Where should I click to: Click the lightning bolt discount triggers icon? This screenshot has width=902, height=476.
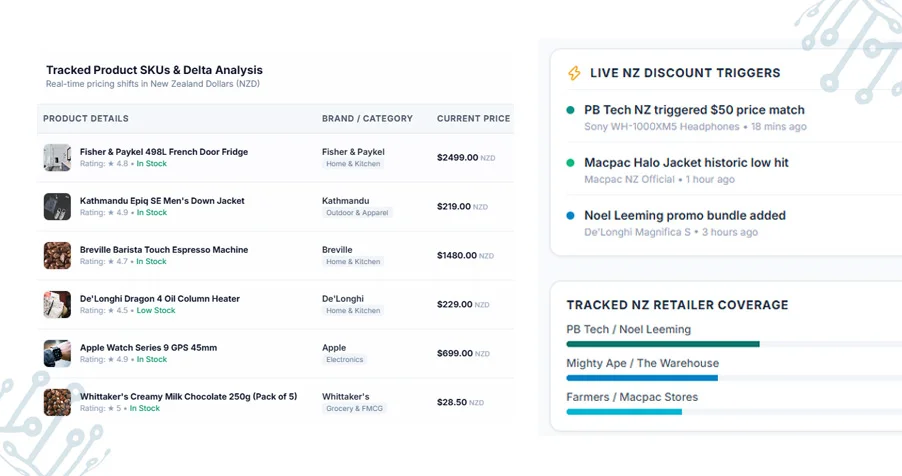click(574, 73)
